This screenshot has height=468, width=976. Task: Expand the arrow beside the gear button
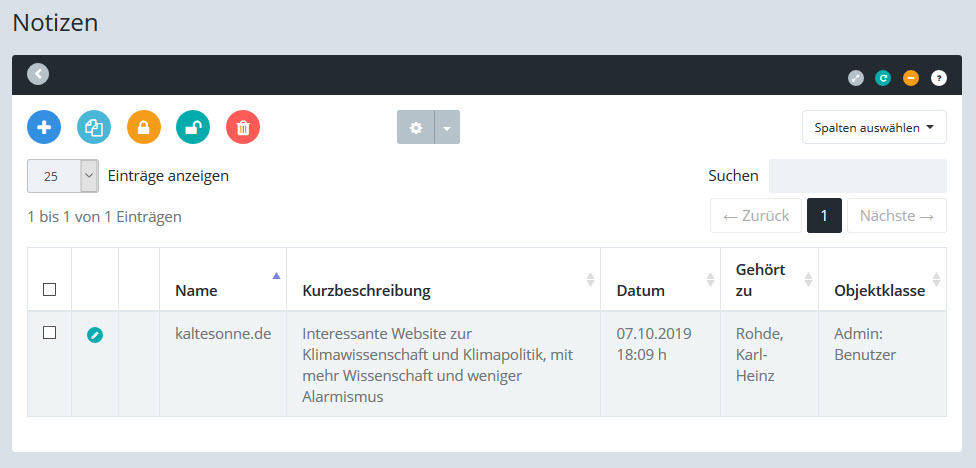[x=447, y=127]
